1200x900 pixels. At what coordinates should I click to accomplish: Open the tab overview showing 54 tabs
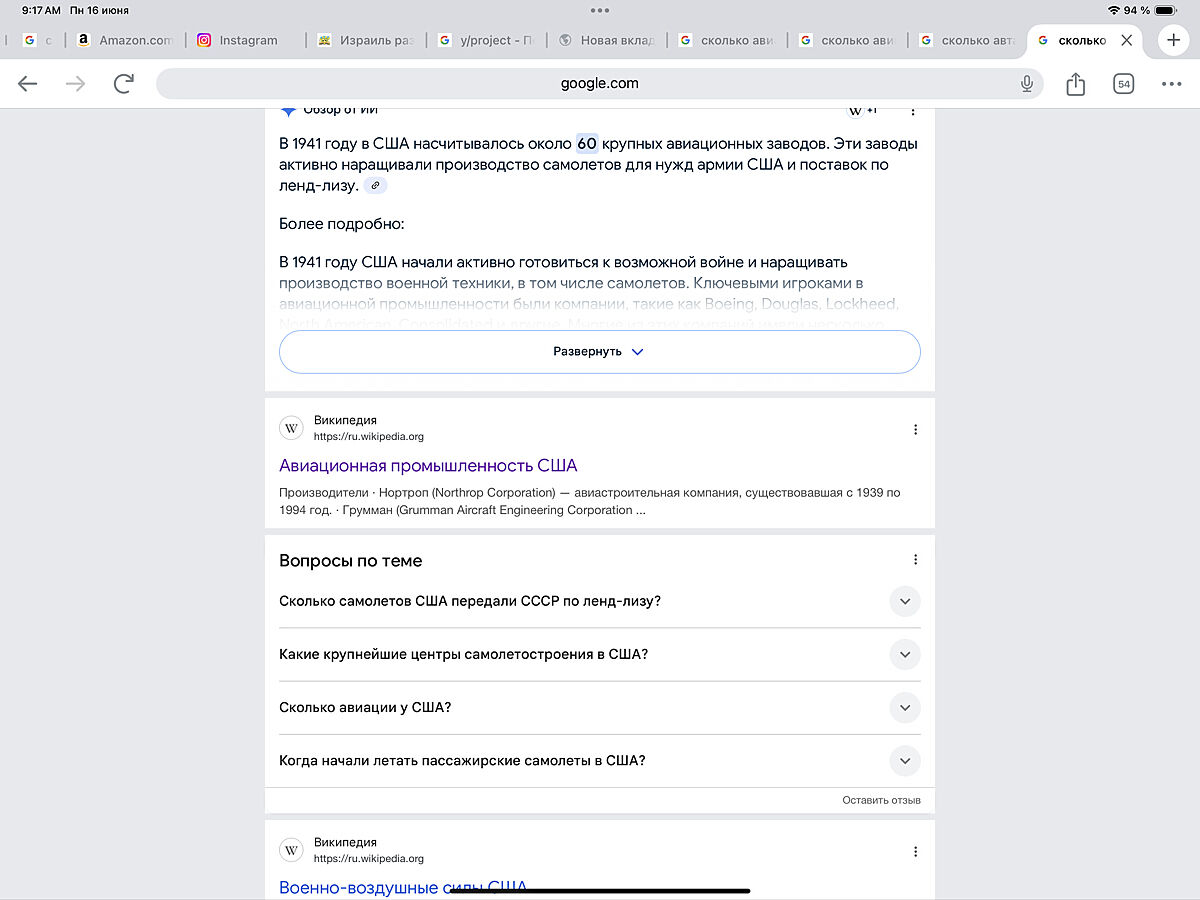[1124, 84]
